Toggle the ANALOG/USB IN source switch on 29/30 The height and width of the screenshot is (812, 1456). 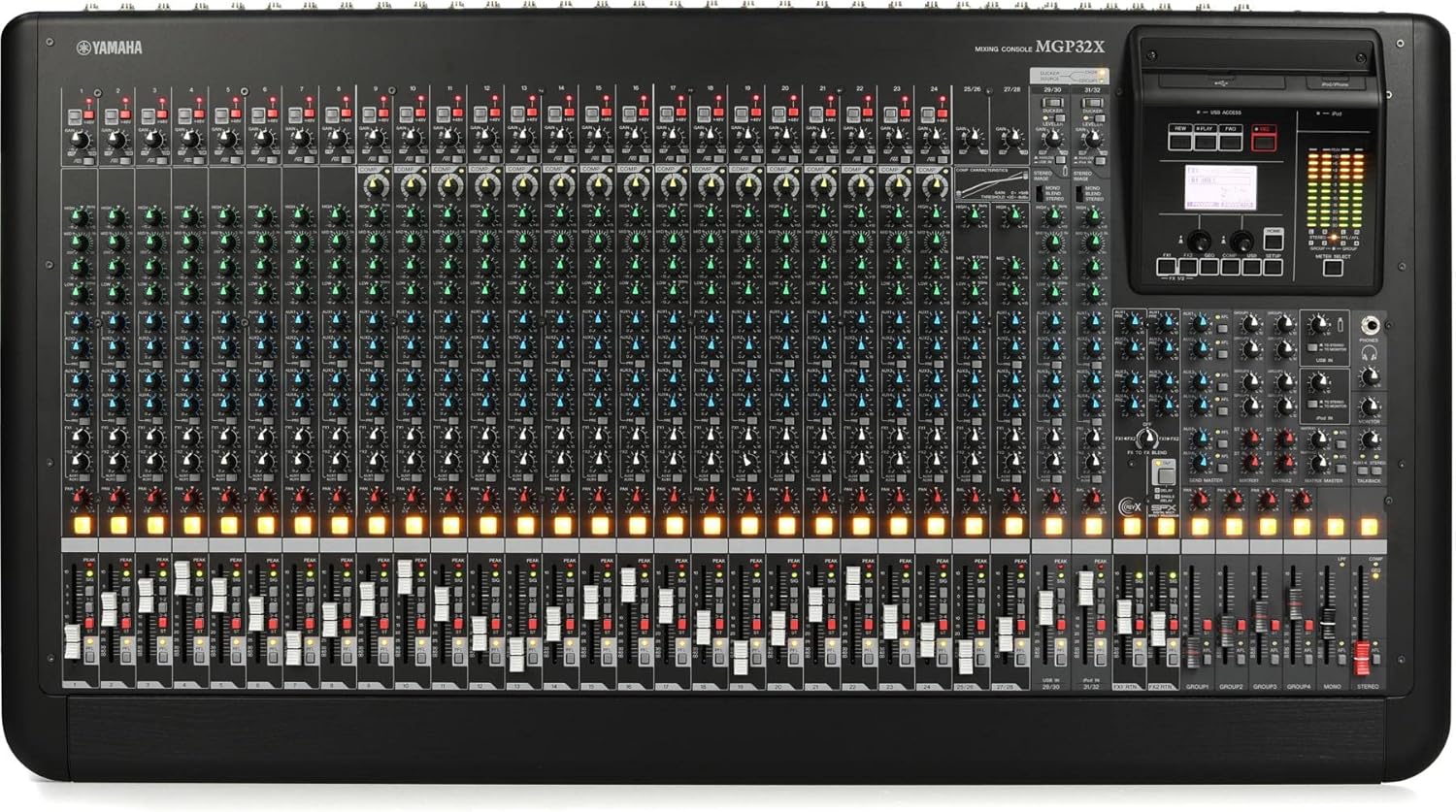click(1060, 160)
